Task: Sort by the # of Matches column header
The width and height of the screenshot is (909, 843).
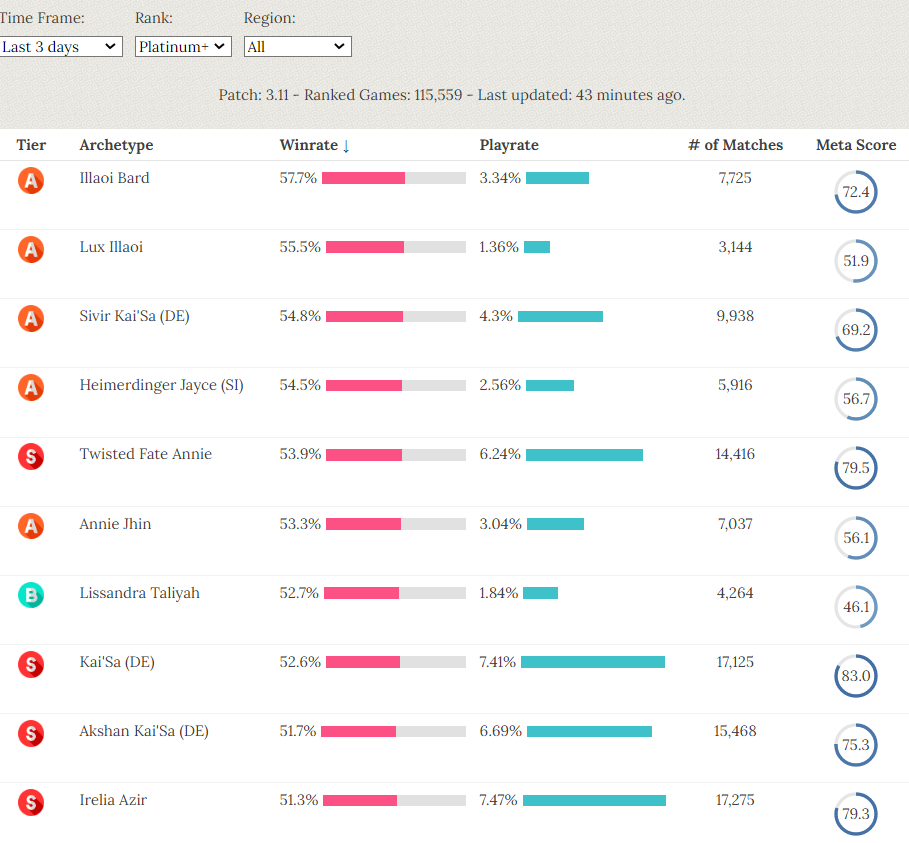Action: click(x=735, y=145)
